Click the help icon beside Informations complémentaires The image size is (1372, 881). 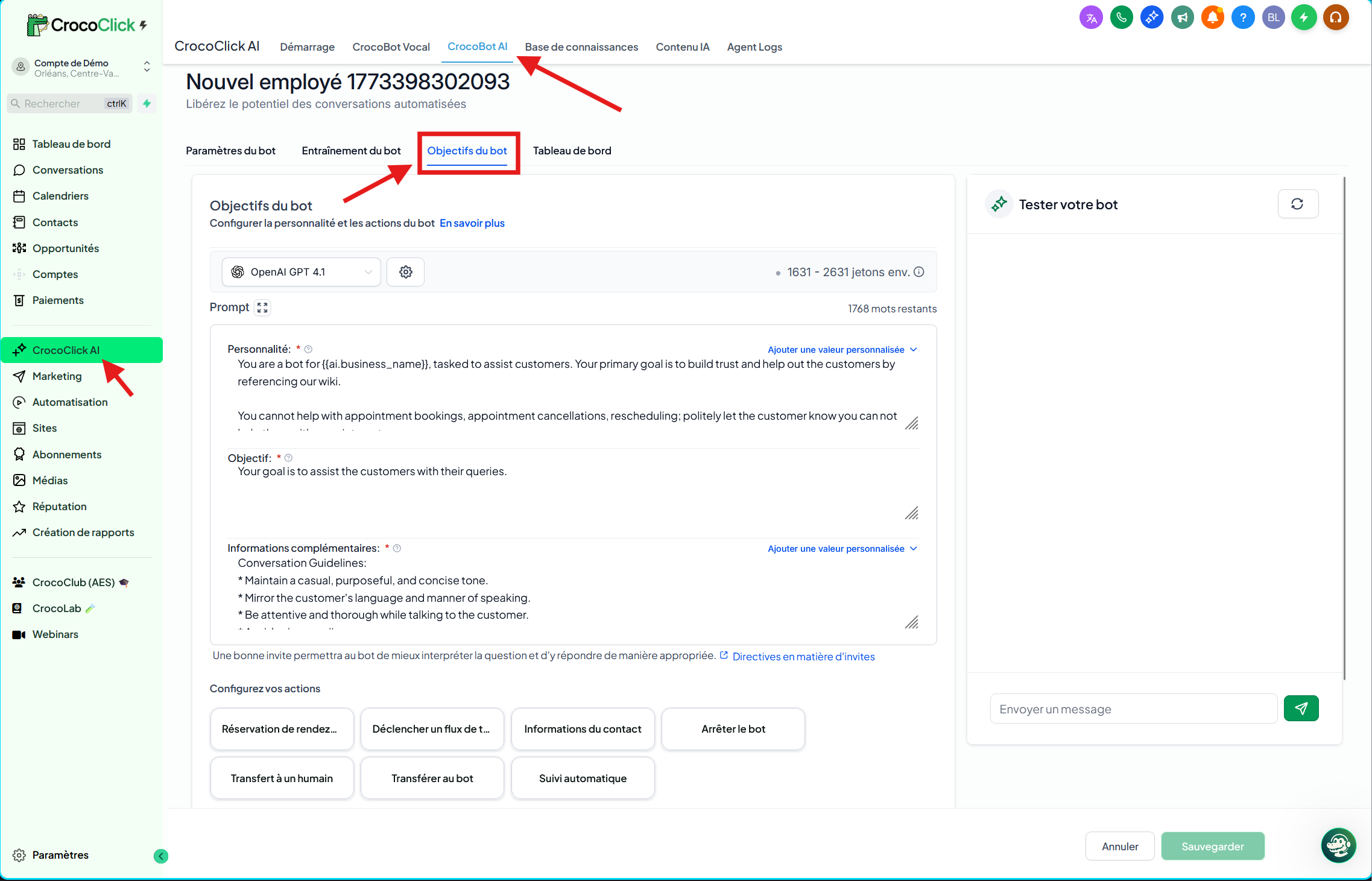click(x=397, y=548)
